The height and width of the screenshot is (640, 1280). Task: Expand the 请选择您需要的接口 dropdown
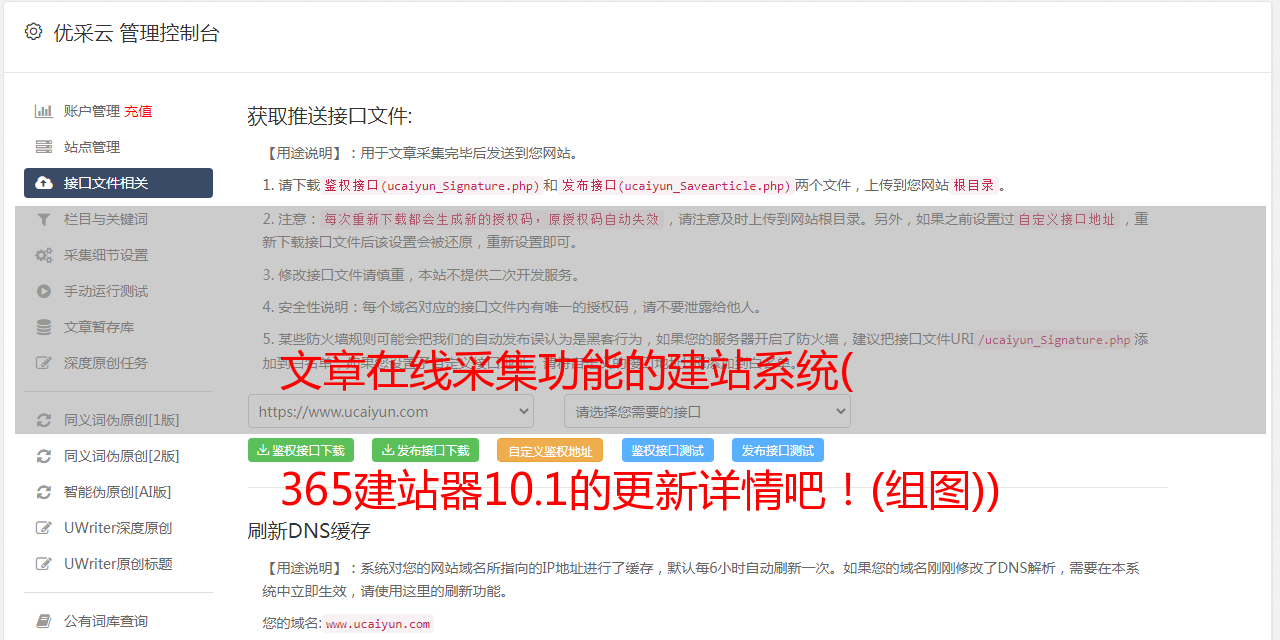click(707, 411)
